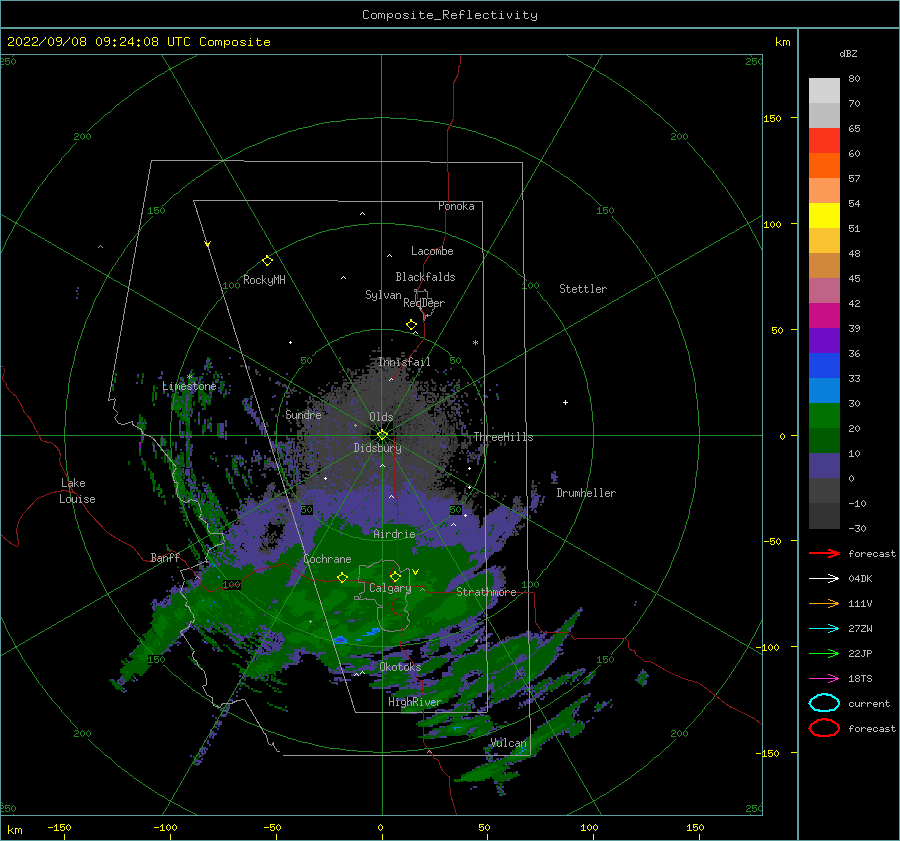Viewport: 900px width, 841px height.
Task: Click the cyan current ellipse legend icon
Action: point(824,703)
